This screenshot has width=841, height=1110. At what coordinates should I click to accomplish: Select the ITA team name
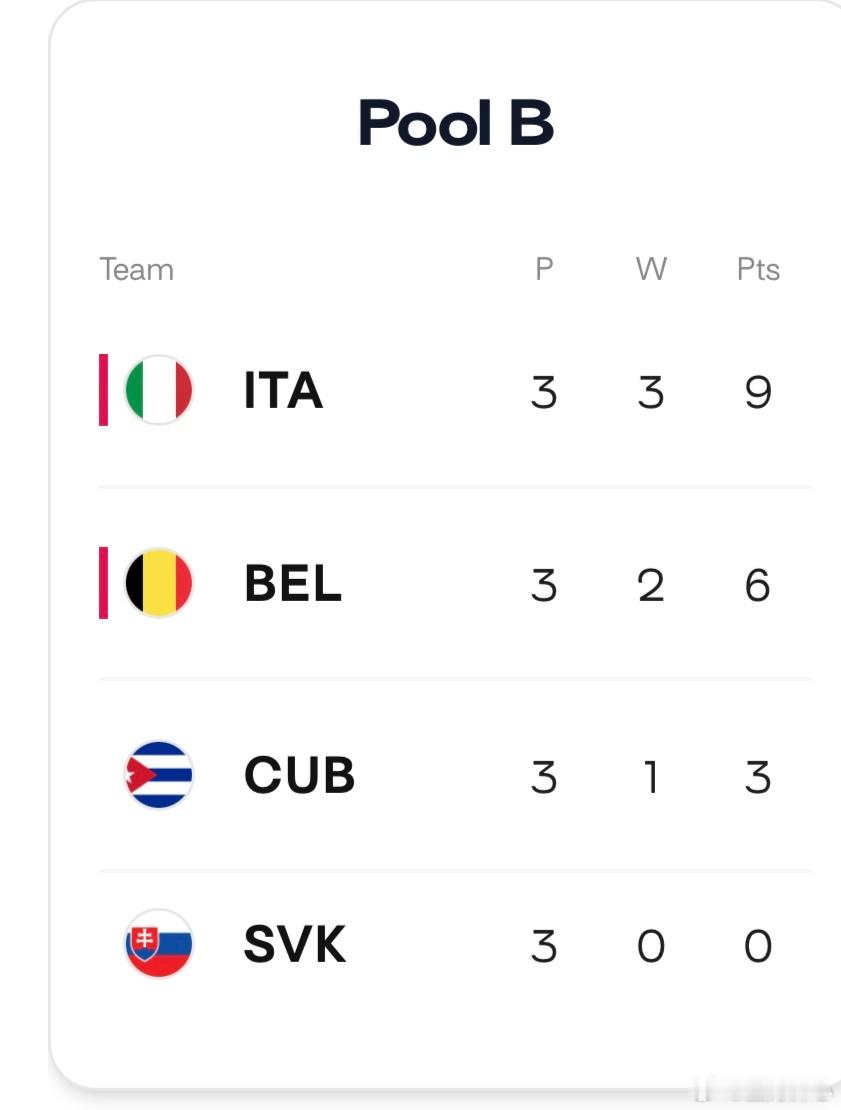click(x=283, y=390)
